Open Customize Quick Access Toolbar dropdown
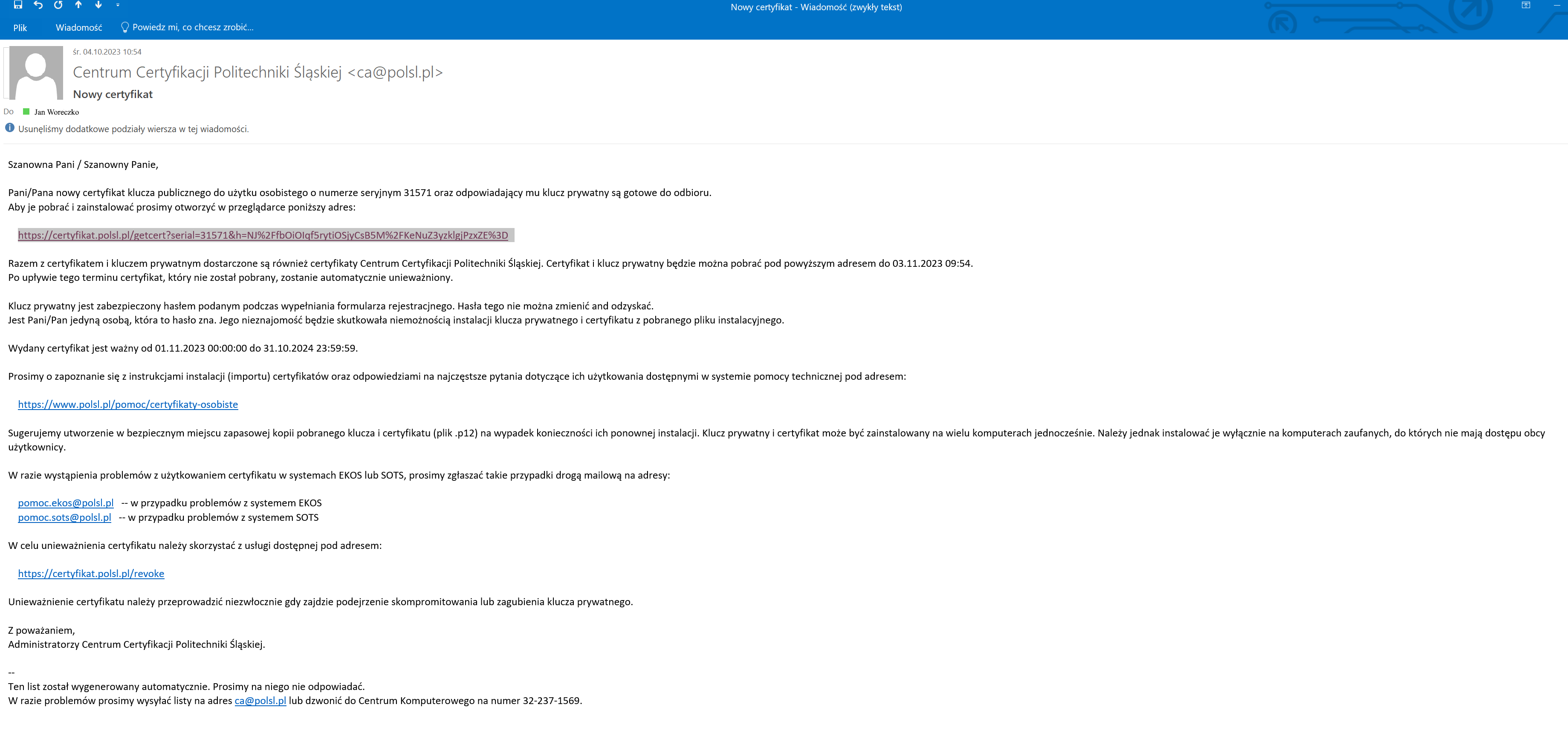The image size is (1568, 742). click(x=118, y=5)
